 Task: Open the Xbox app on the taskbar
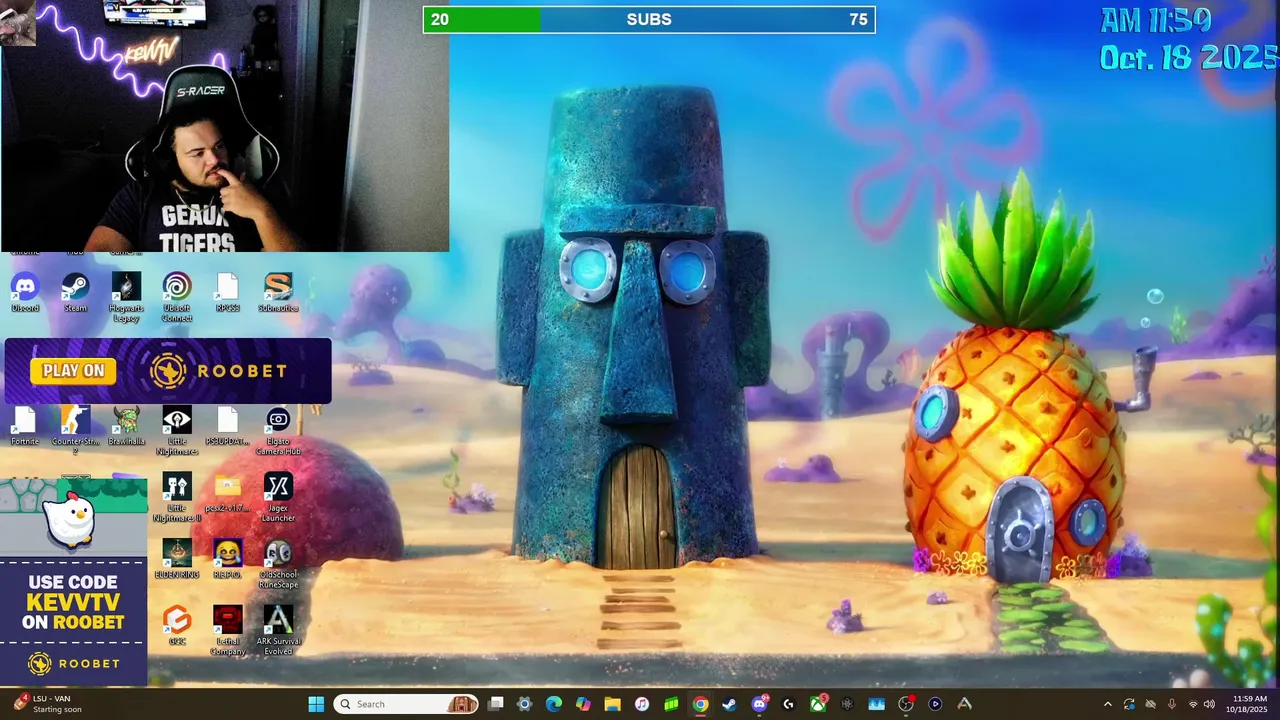coord(818,704)
